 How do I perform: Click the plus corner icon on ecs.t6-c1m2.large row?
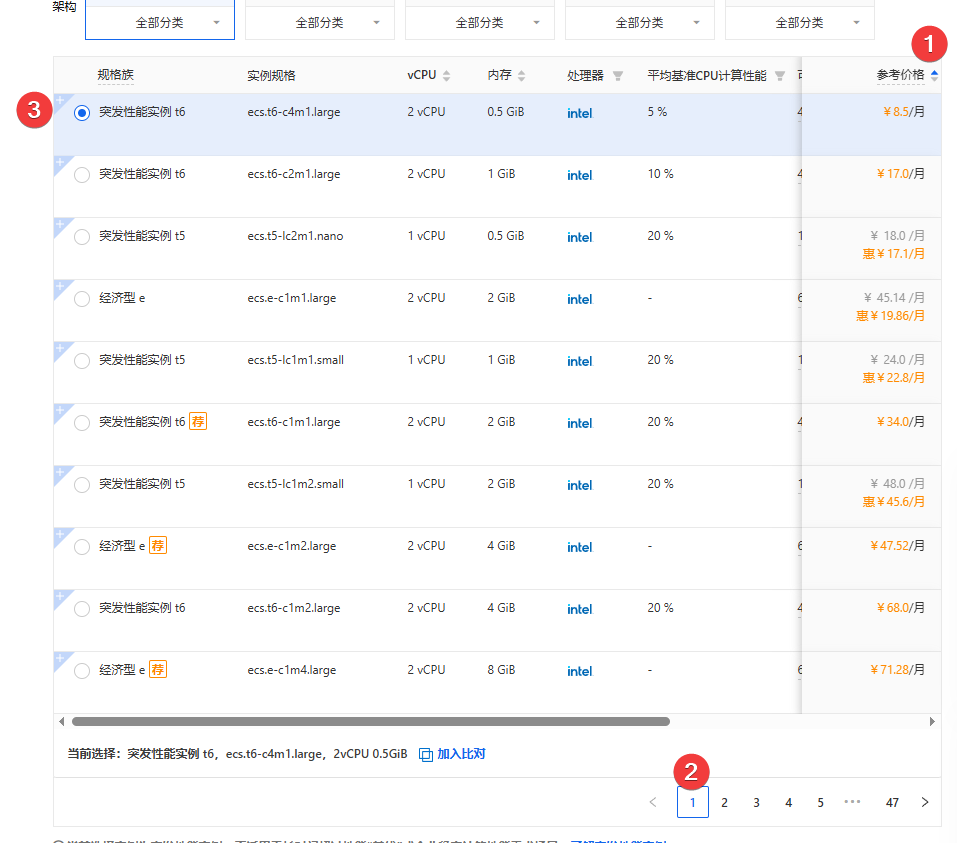[60, 596]
